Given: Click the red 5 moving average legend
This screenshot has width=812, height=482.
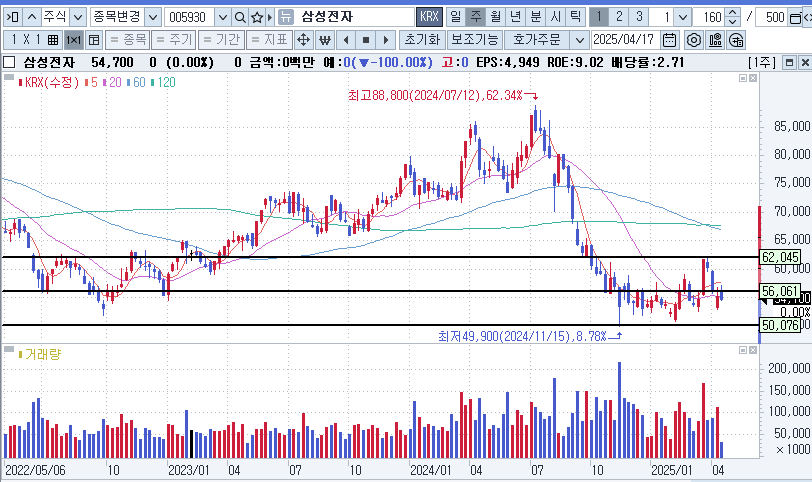Looking at the screenshot, I should 91,82.
